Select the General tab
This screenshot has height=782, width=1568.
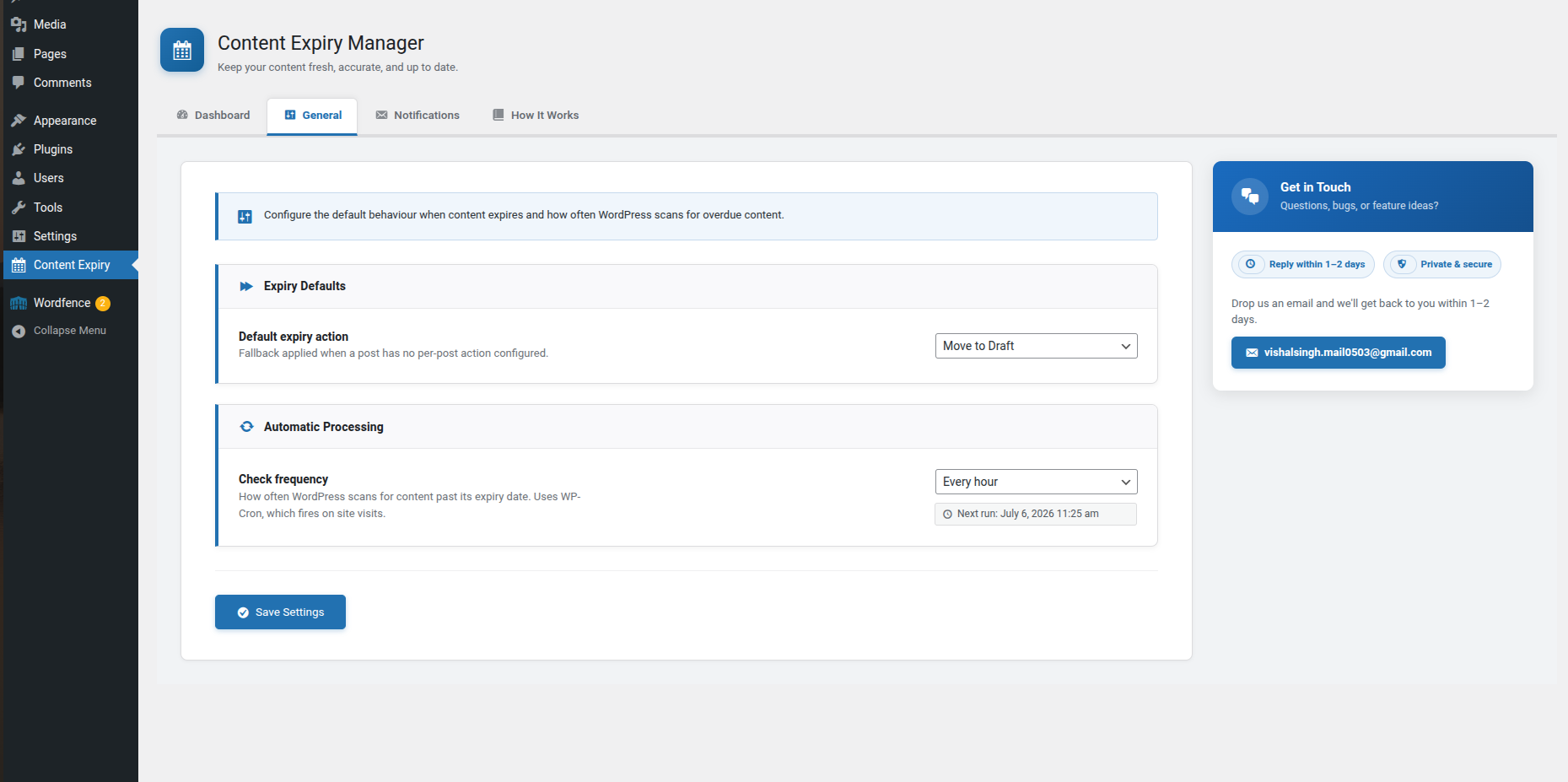coord(312,116)
